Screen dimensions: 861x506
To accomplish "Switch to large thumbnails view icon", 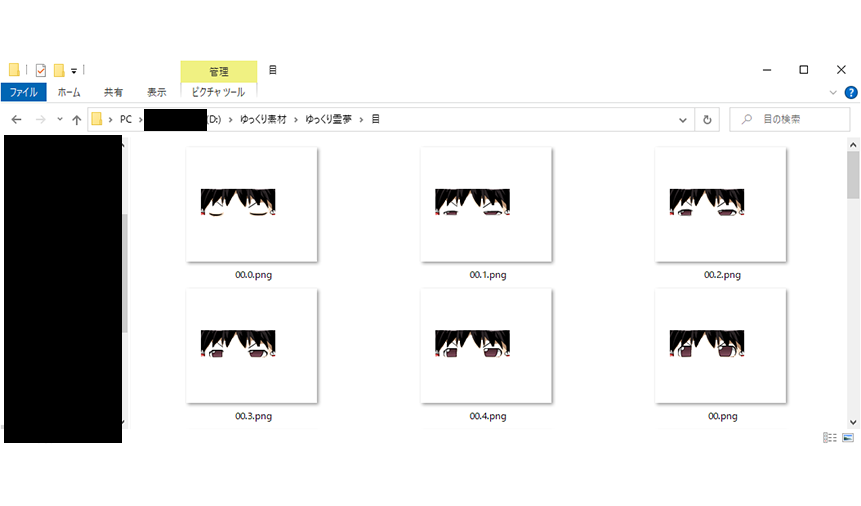I will (848, 438).
